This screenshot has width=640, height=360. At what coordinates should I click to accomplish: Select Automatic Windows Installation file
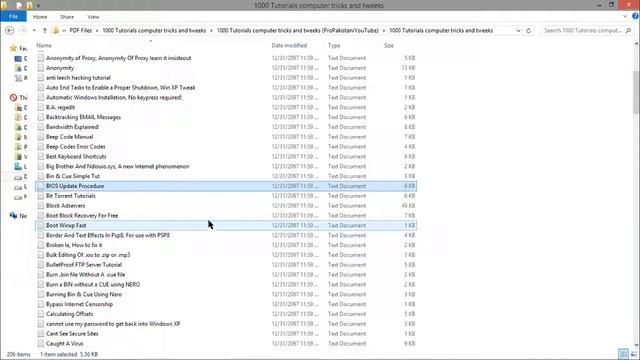(x=114, y=97)
